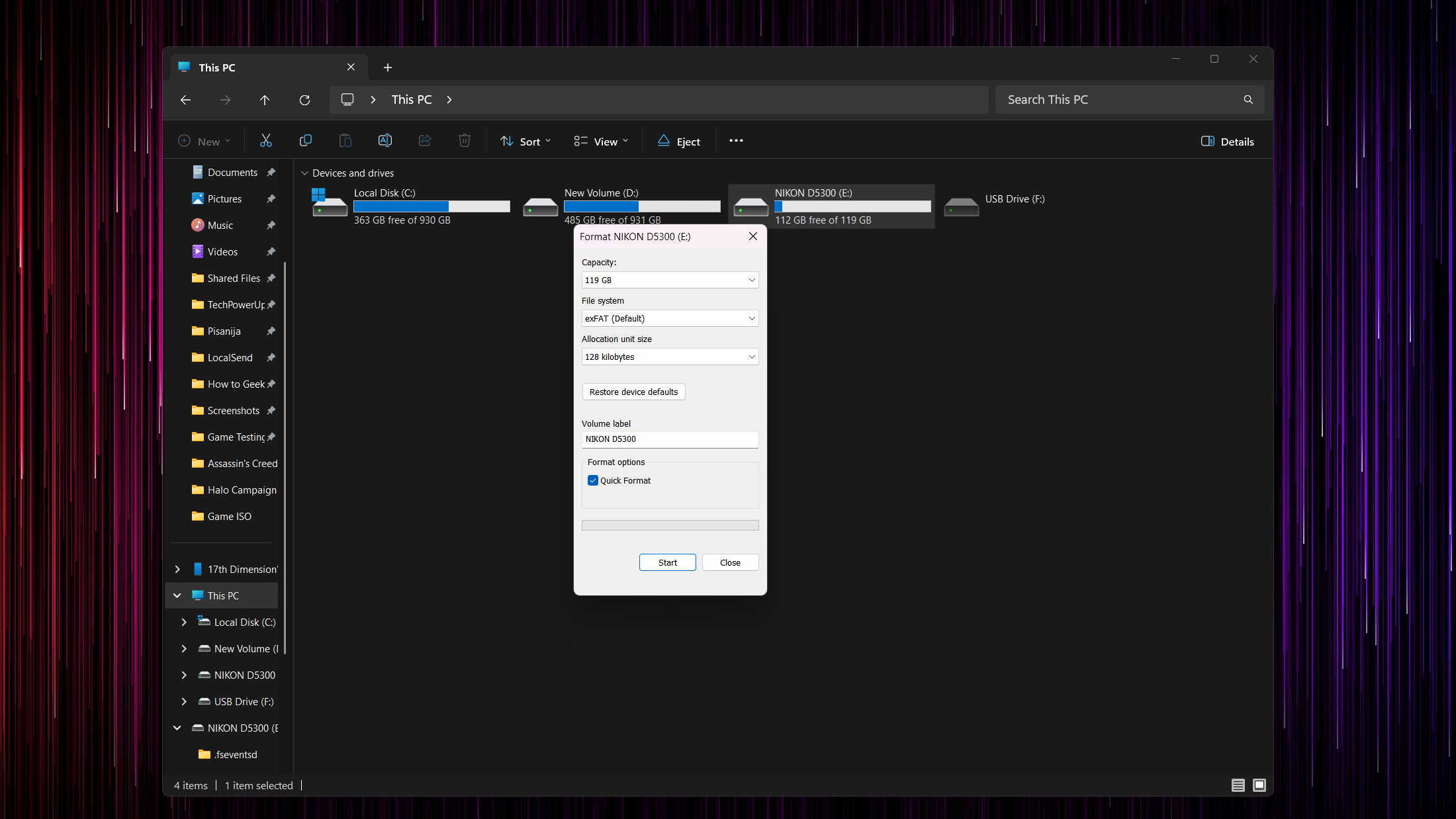
Task: Open the Videos folder in sidebar
Action: pyautogui.click(x=222, y=252)
